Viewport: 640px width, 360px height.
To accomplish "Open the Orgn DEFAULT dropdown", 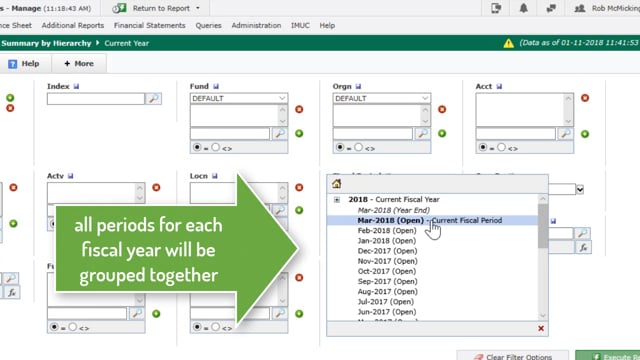I will (382, 98).
